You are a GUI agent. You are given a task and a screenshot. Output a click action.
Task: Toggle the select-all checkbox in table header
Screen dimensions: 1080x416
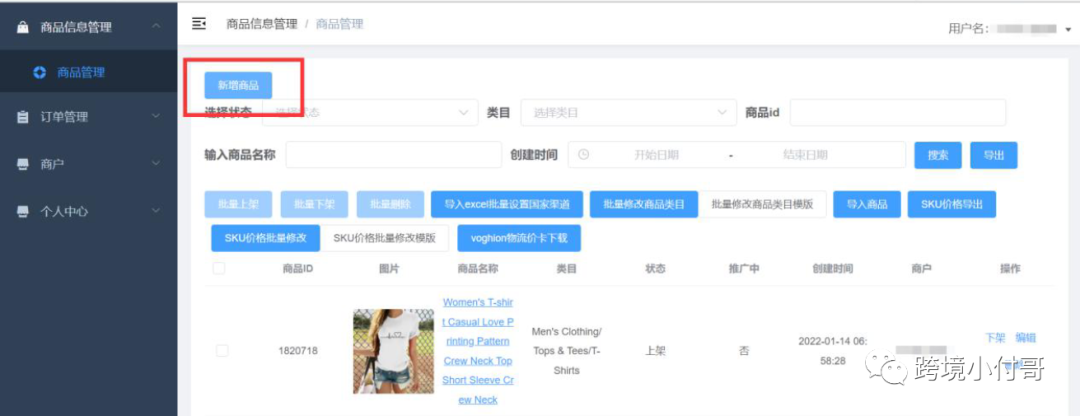click(219, 268)
